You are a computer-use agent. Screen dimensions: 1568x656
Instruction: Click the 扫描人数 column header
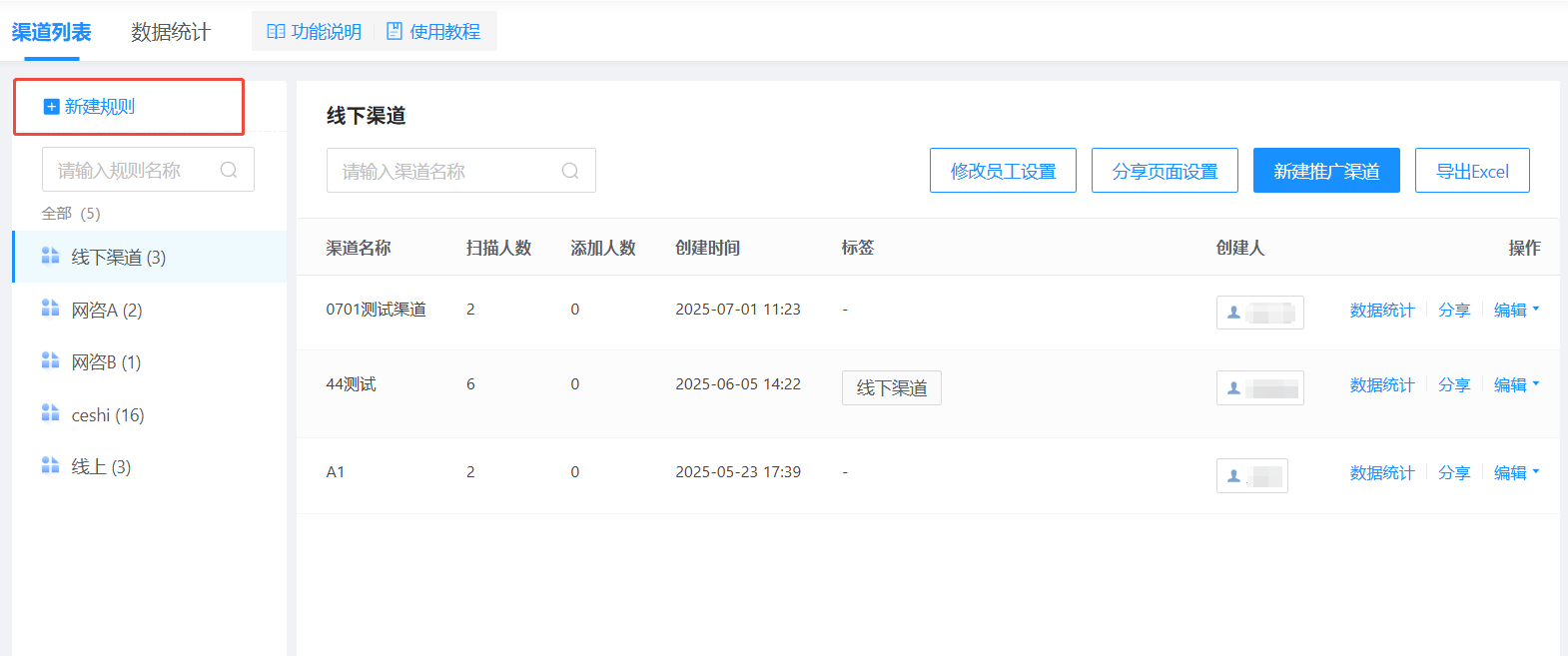coord(498,248)
